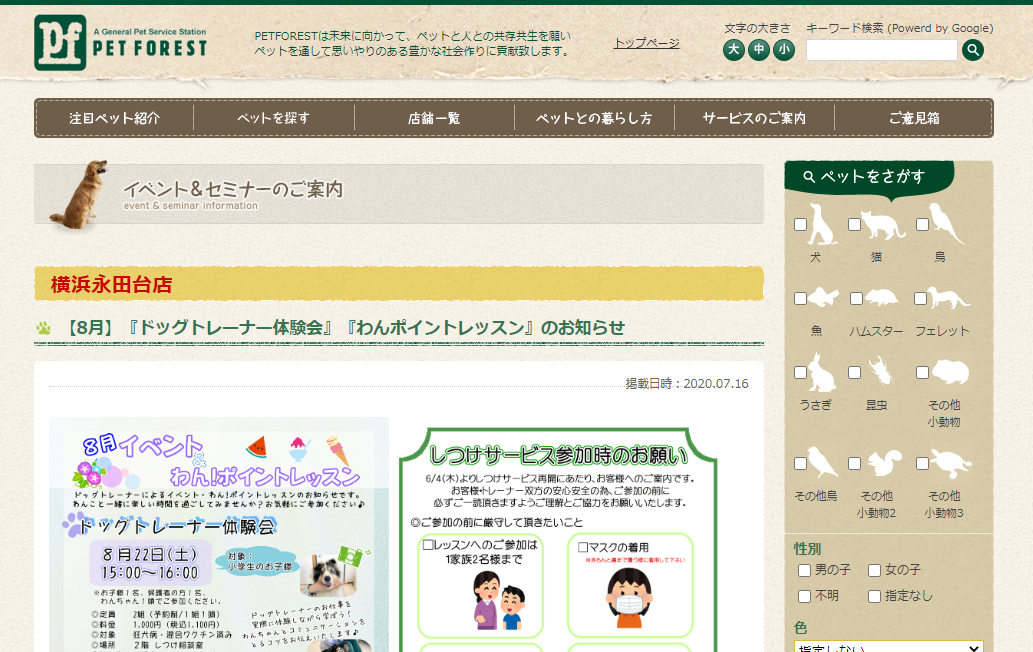Set text size to small (小)

(783, 50)
